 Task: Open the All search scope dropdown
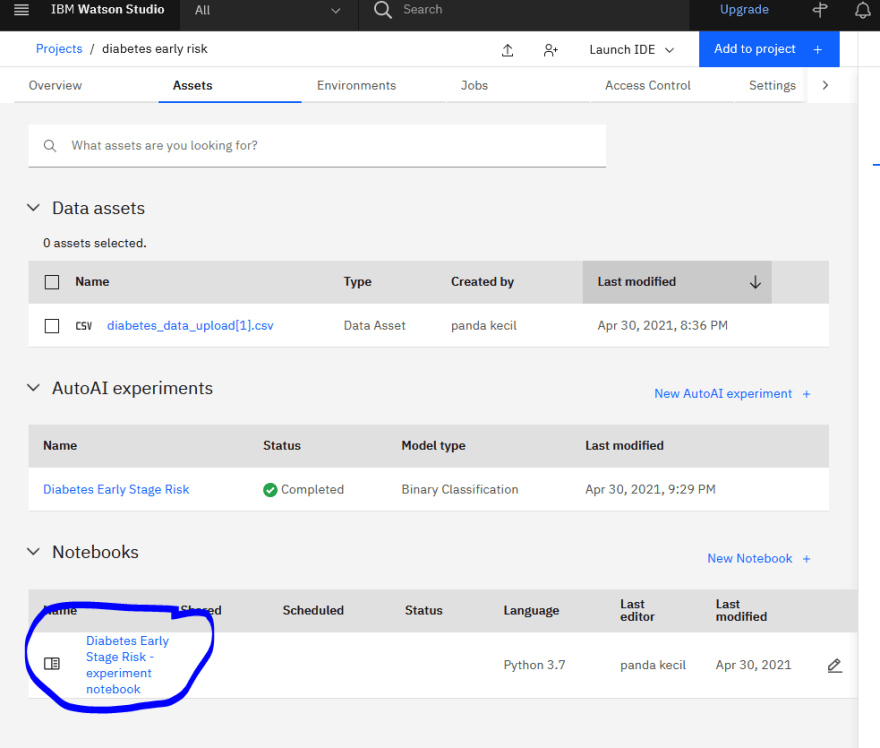click(268, 10)
